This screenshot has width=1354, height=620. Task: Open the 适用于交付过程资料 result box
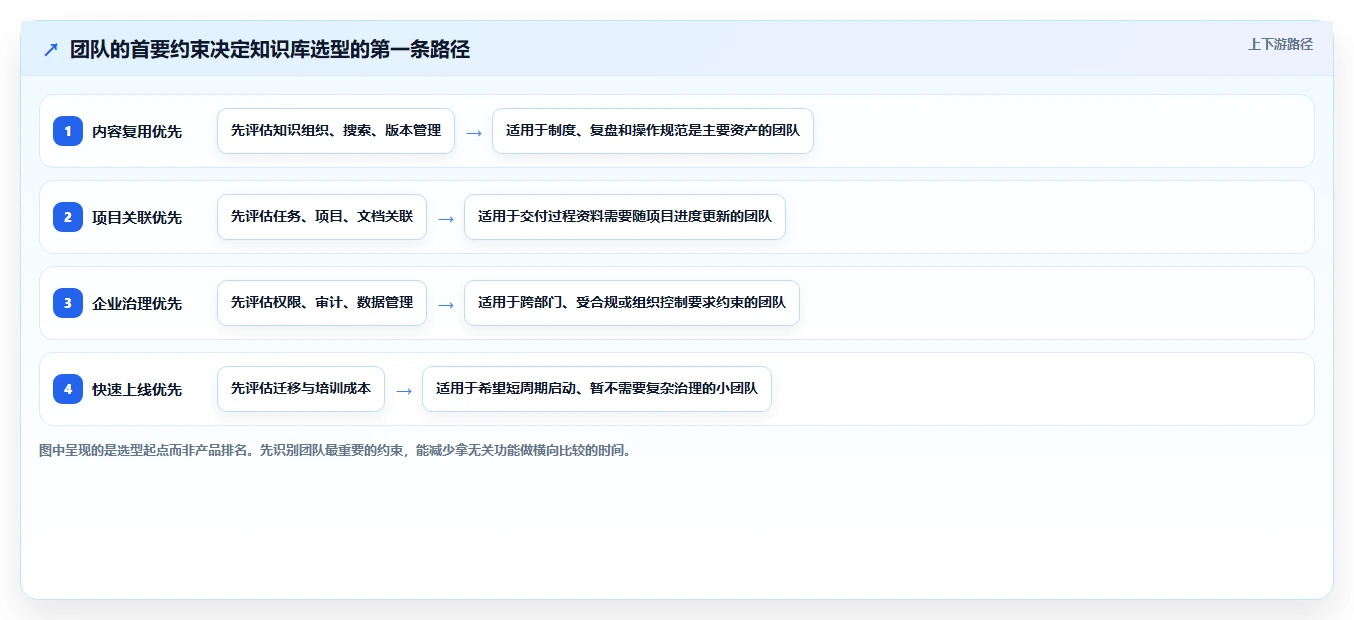(x=625, y=217)
